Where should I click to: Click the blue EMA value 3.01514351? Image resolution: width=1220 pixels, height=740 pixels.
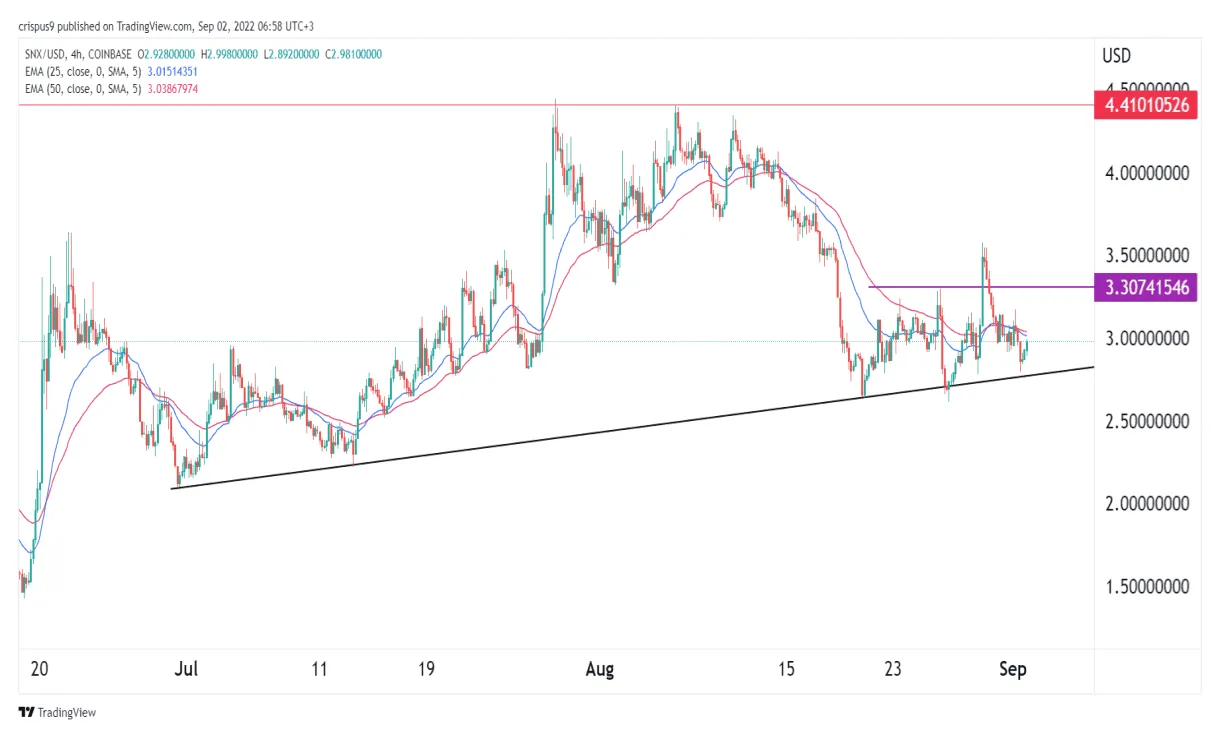(172, 72)
